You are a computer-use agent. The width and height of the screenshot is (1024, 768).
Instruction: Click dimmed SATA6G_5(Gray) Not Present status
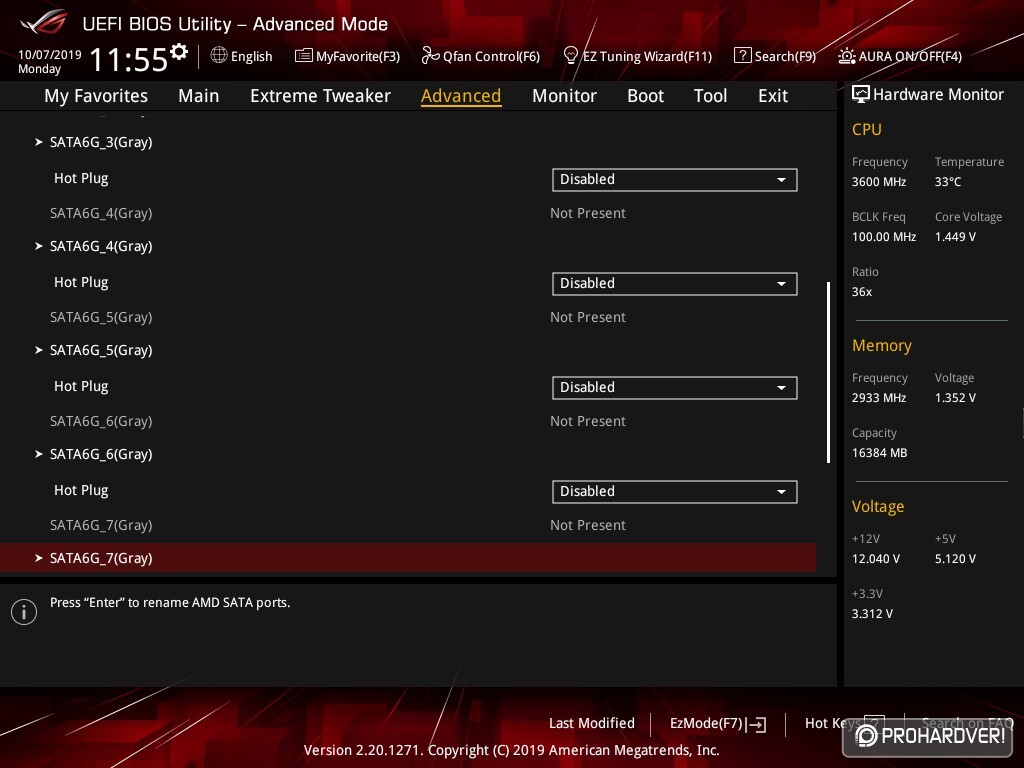pos(588,317)
